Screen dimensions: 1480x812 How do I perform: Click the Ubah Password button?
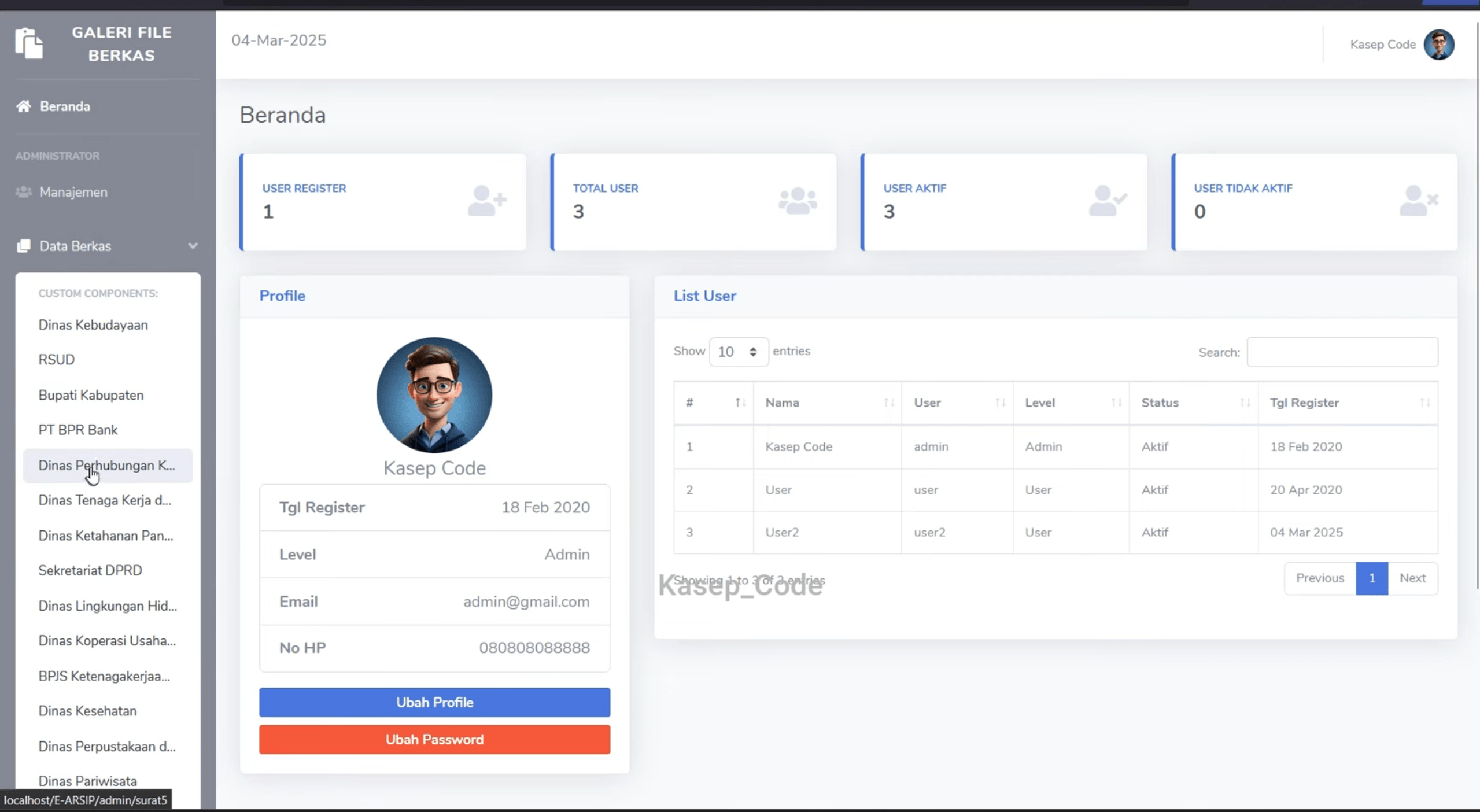[434, 739]
